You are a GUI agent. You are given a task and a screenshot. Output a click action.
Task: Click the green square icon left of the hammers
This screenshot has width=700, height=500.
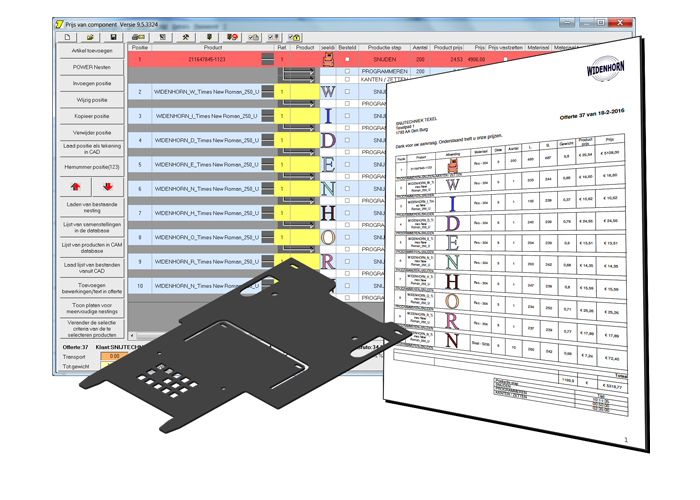coord(162,37)
